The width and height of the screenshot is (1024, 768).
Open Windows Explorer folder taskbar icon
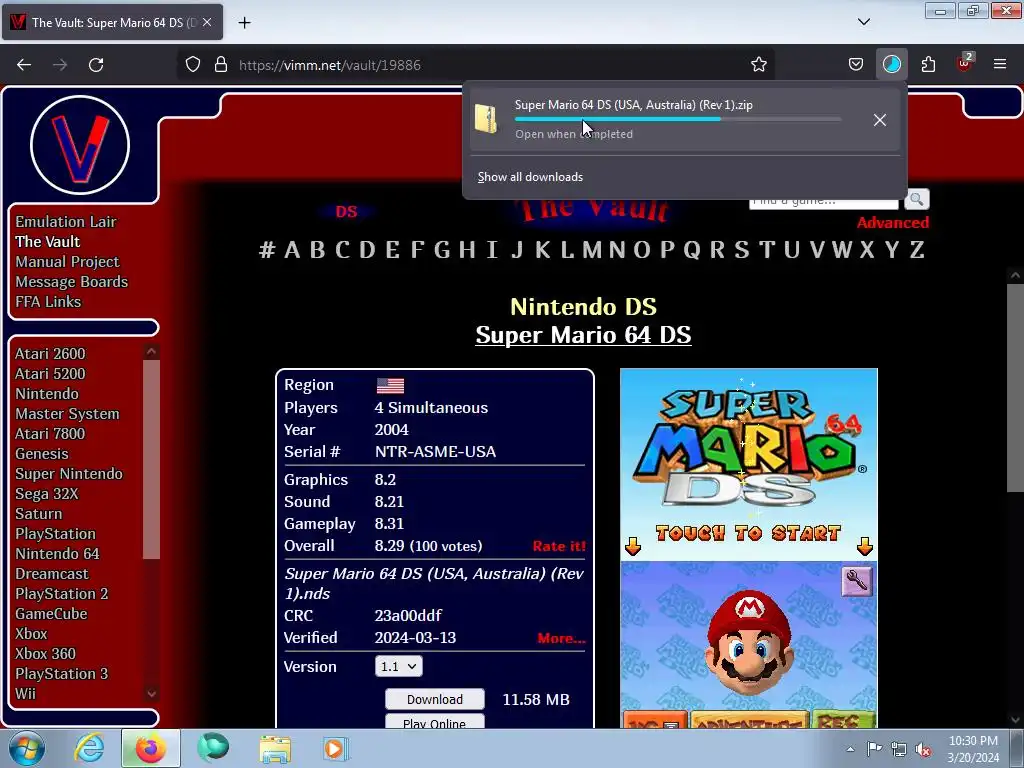click(x=275, y=748)
